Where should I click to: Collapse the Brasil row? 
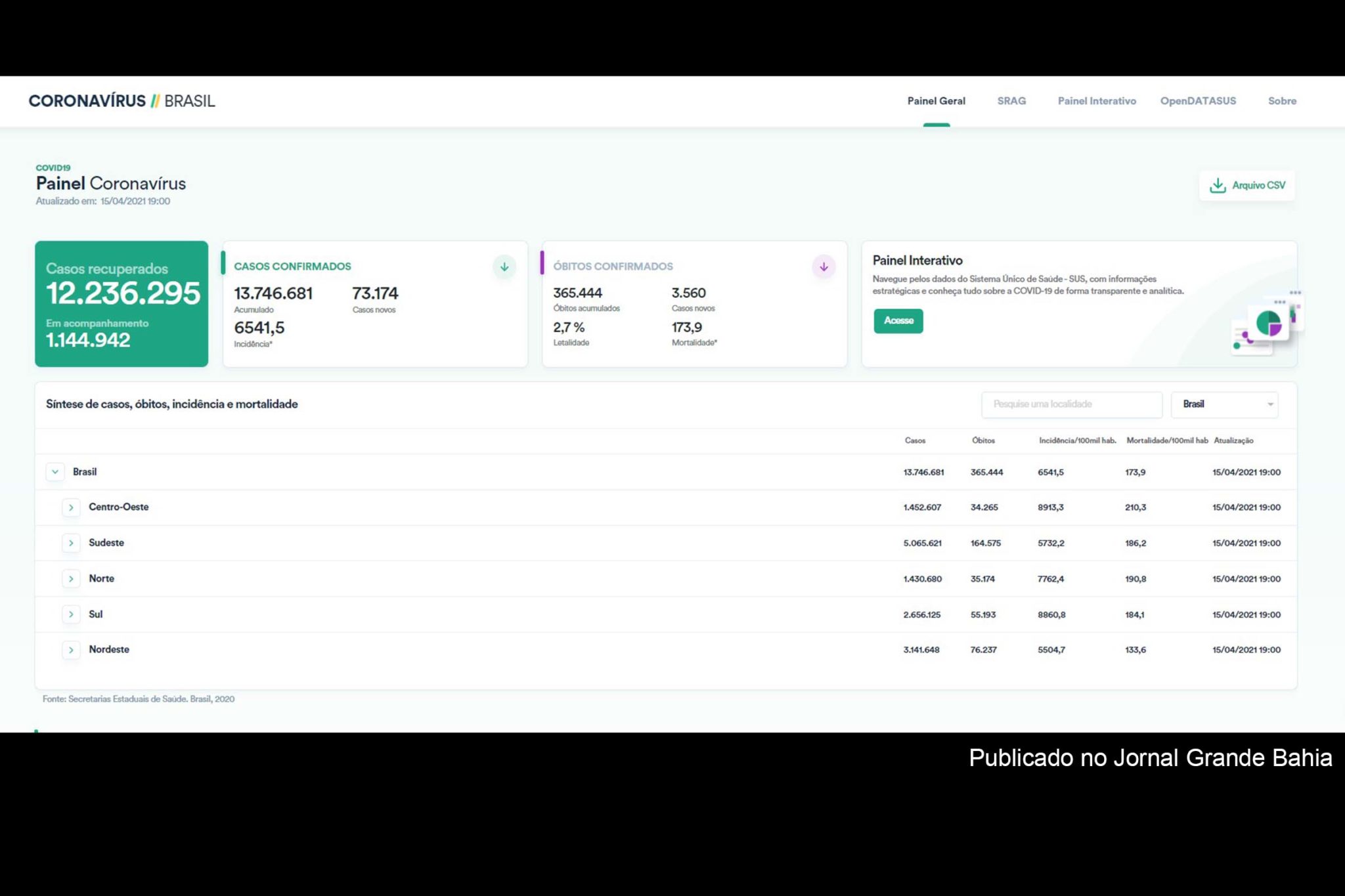(x=55, y=472)
